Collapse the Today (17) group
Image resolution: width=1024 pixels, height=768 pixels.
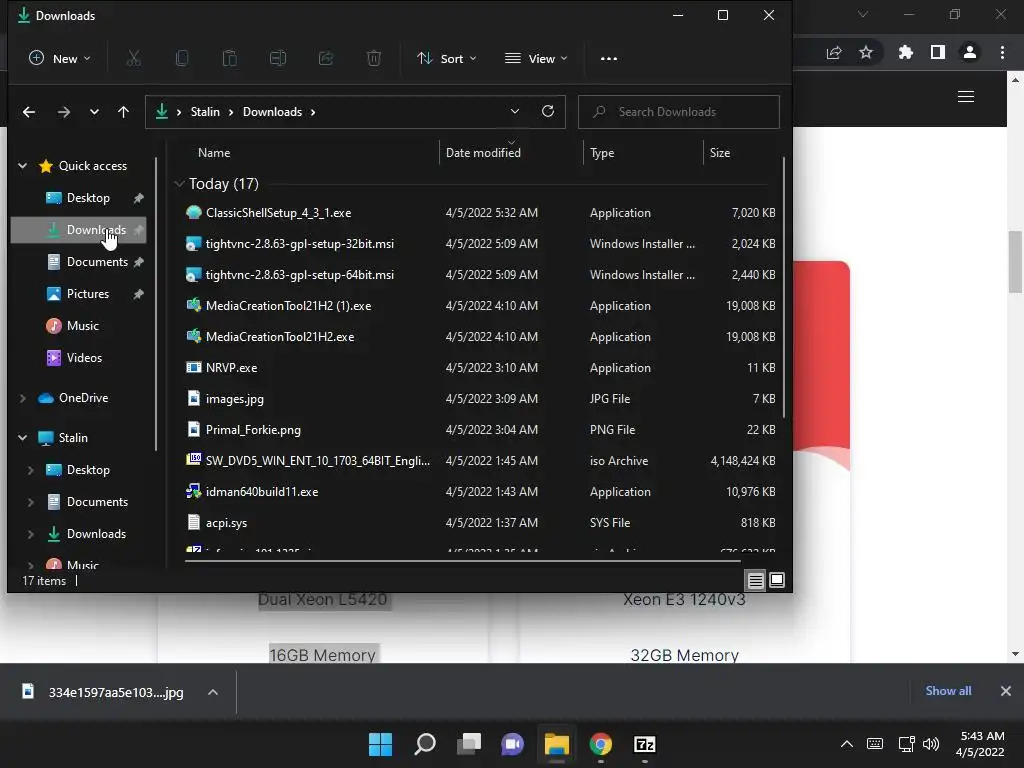(180, 184)
